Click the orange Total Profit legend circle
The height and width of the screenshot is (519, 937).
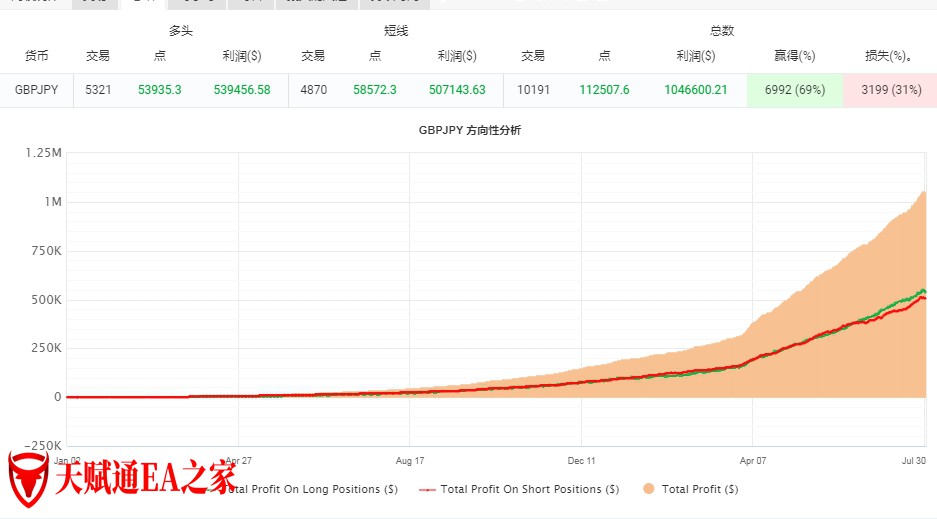[649, 489]
